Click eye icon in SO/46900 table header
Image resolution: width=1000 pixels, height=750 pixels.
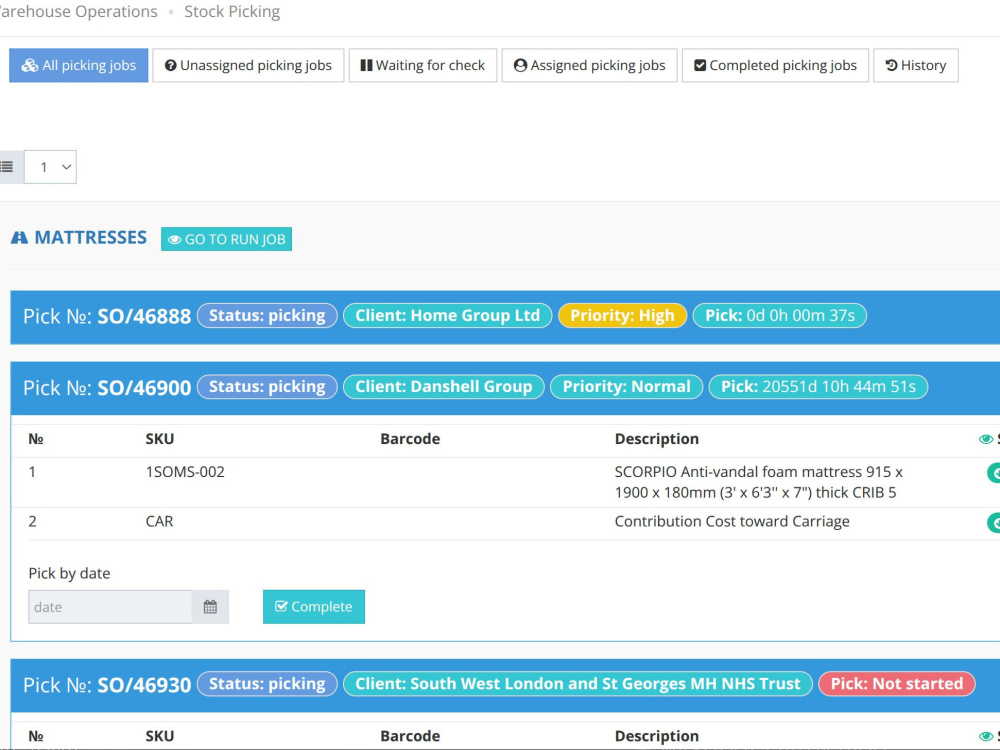point(986,439)
